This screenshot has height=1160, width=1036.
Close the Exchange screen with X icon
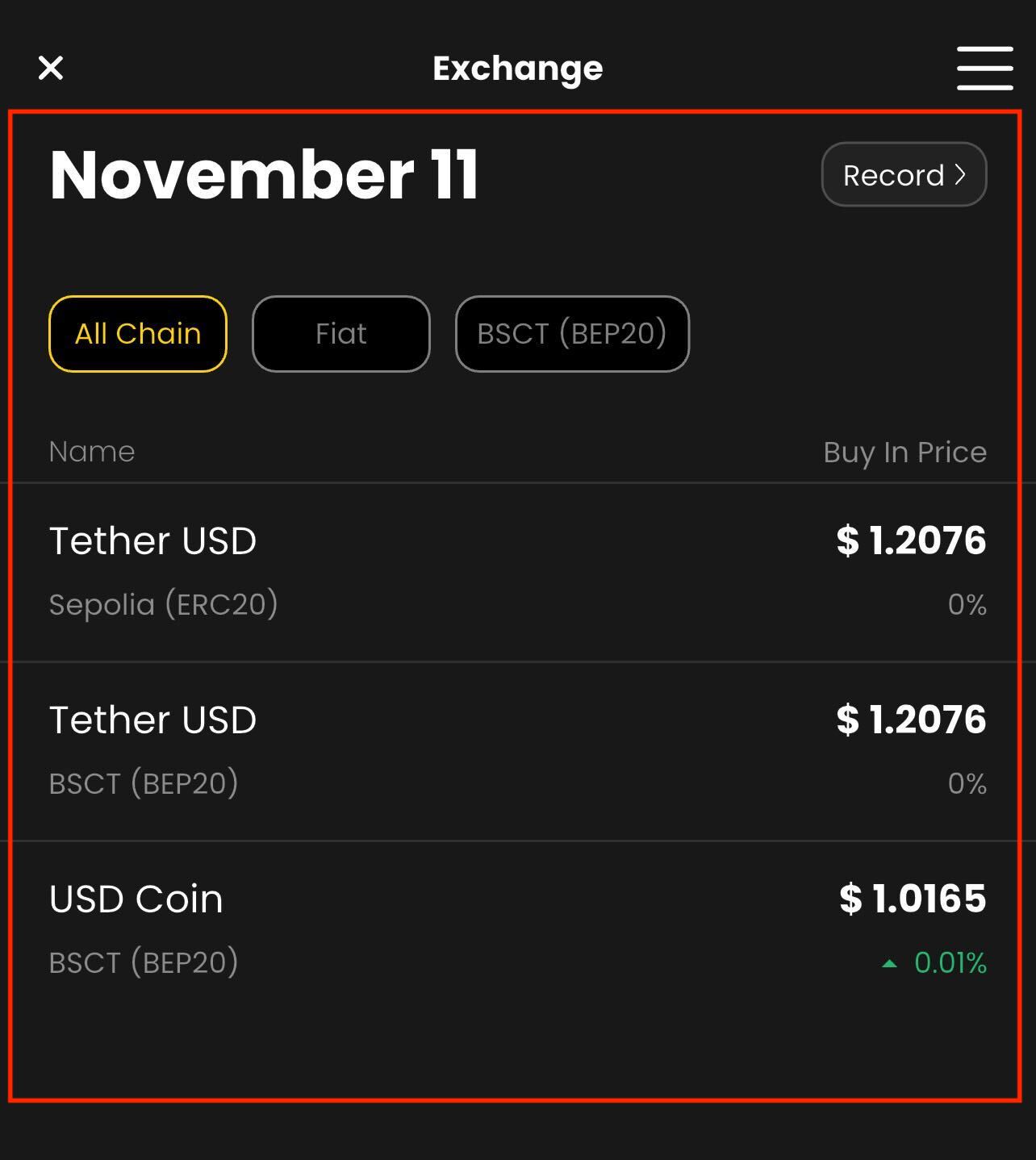[51, 68]
